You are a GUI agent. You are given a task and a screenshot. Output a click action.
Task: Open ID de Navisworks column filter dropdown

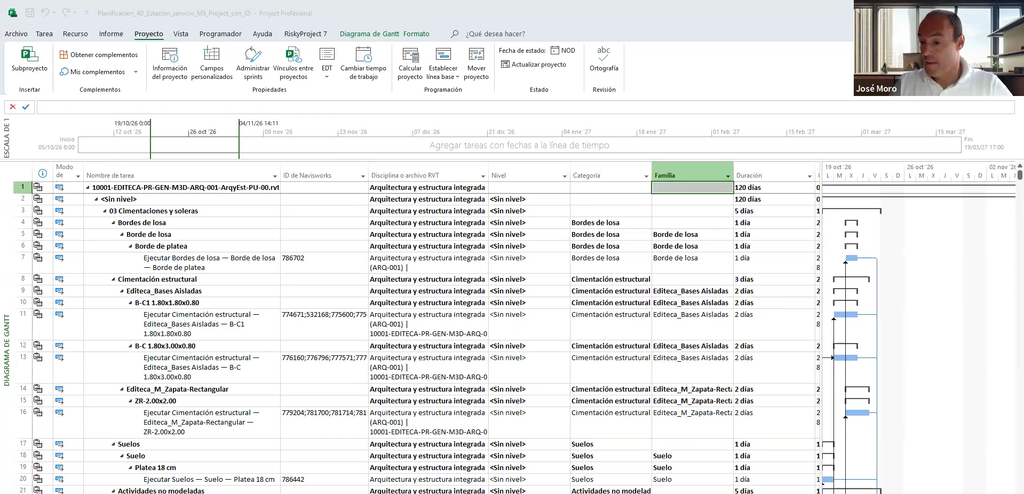coord(363,176)
